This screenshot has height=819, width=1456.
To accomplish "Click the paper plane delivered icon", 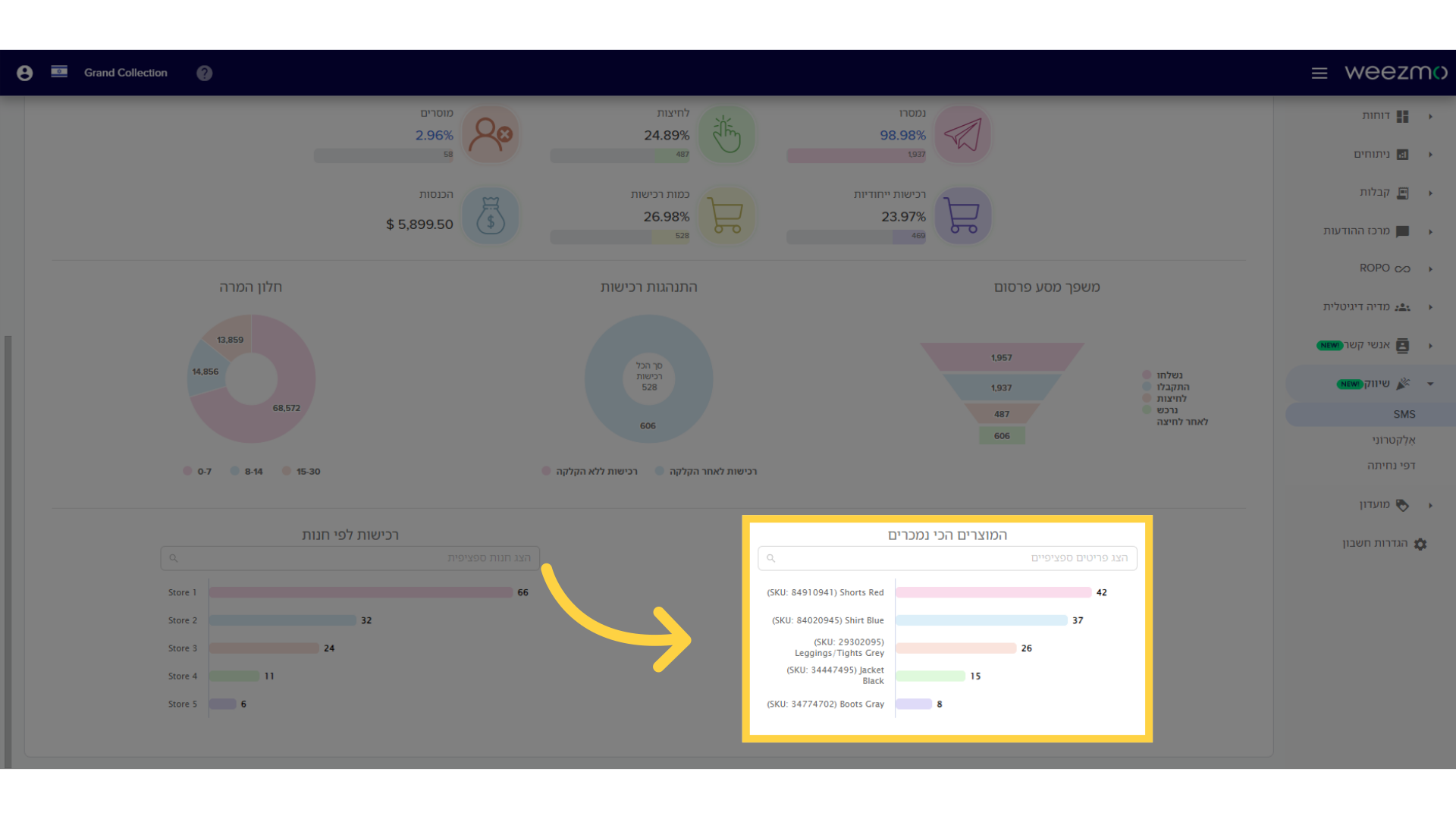I will (962, 135).
